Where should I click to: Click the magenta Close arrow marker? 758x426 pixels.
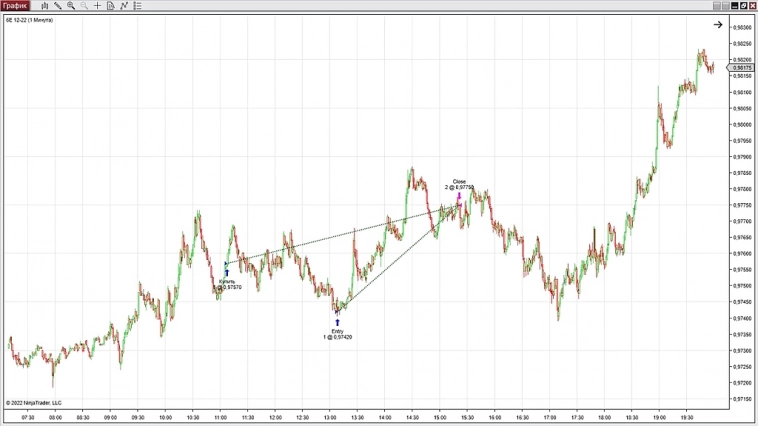point(459,196)
